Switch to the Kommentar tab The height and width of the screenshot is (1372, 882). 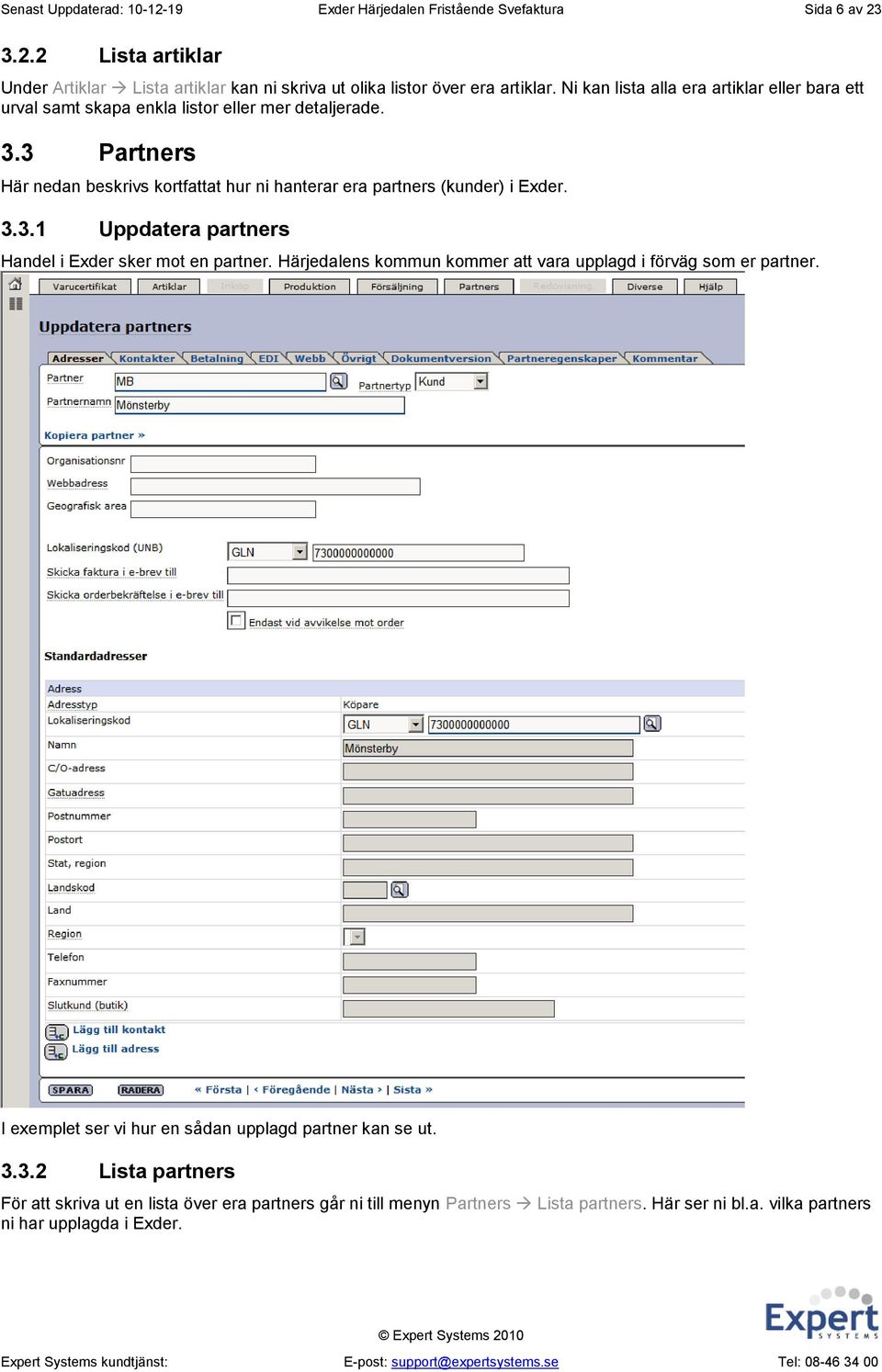coord(664,358)
